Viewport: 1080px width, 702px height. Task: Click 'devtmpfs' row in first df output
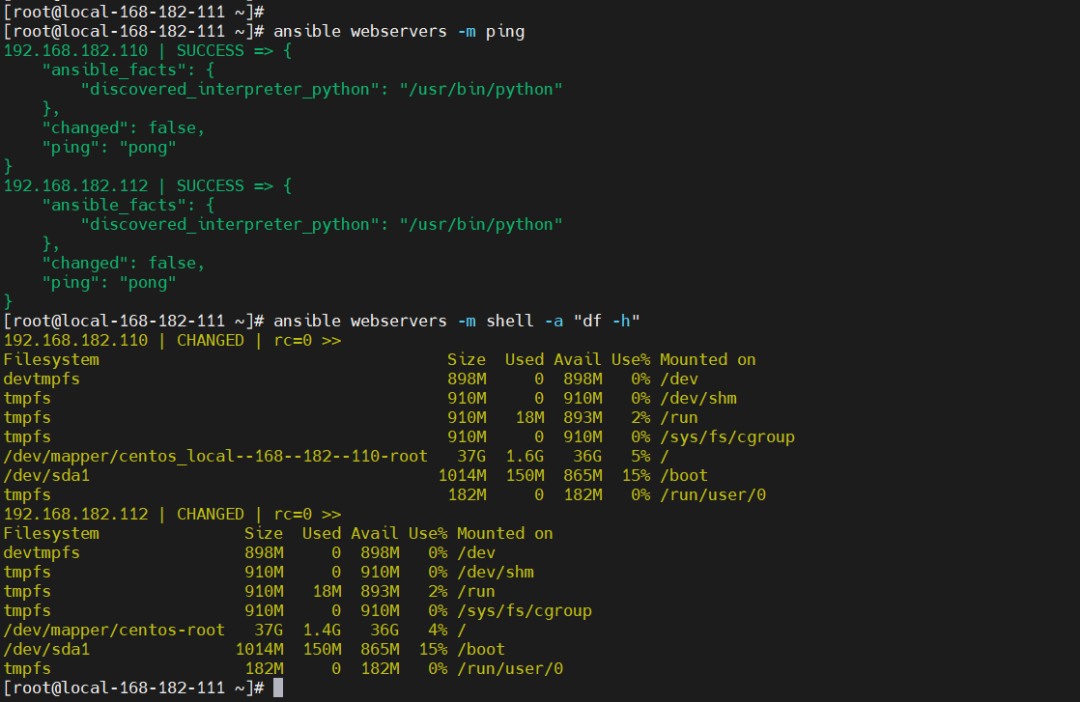coord(351,379)
